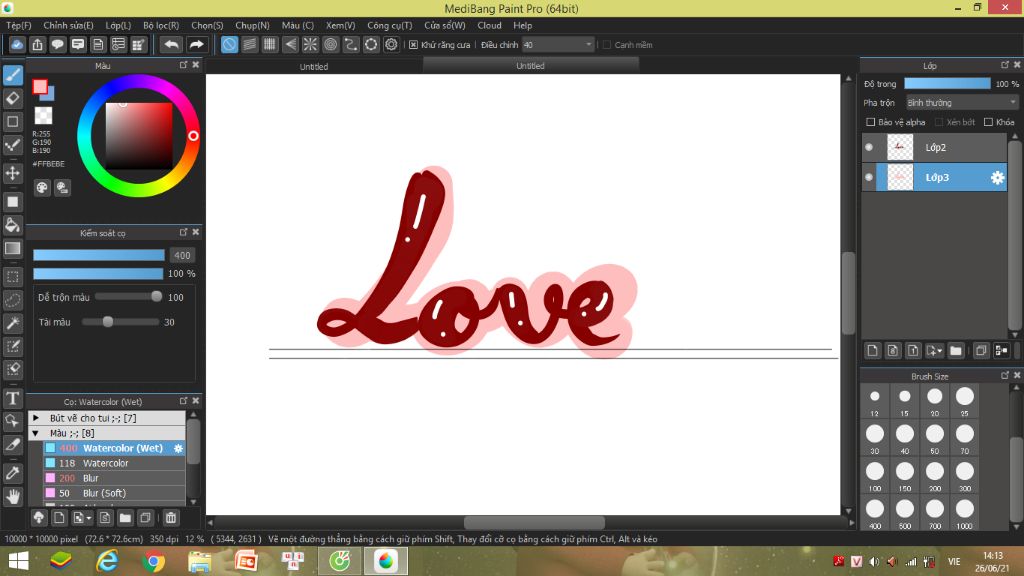
Task: Click the Dễ trộn màu slider
Action: click(128, 297)
